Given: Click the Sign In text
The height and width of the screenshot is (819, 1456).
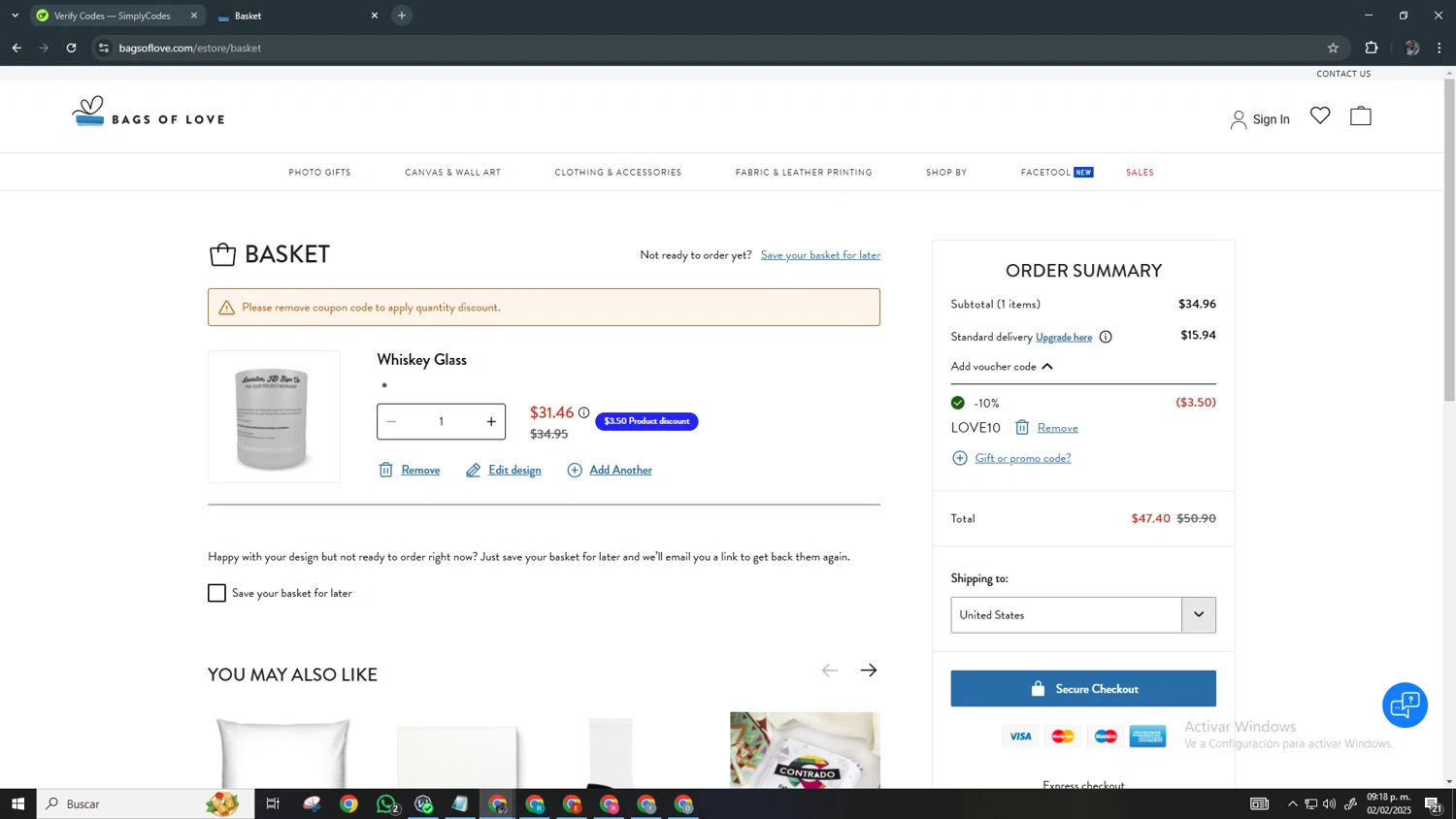Looking at the screenshot, I should 1271,119.
